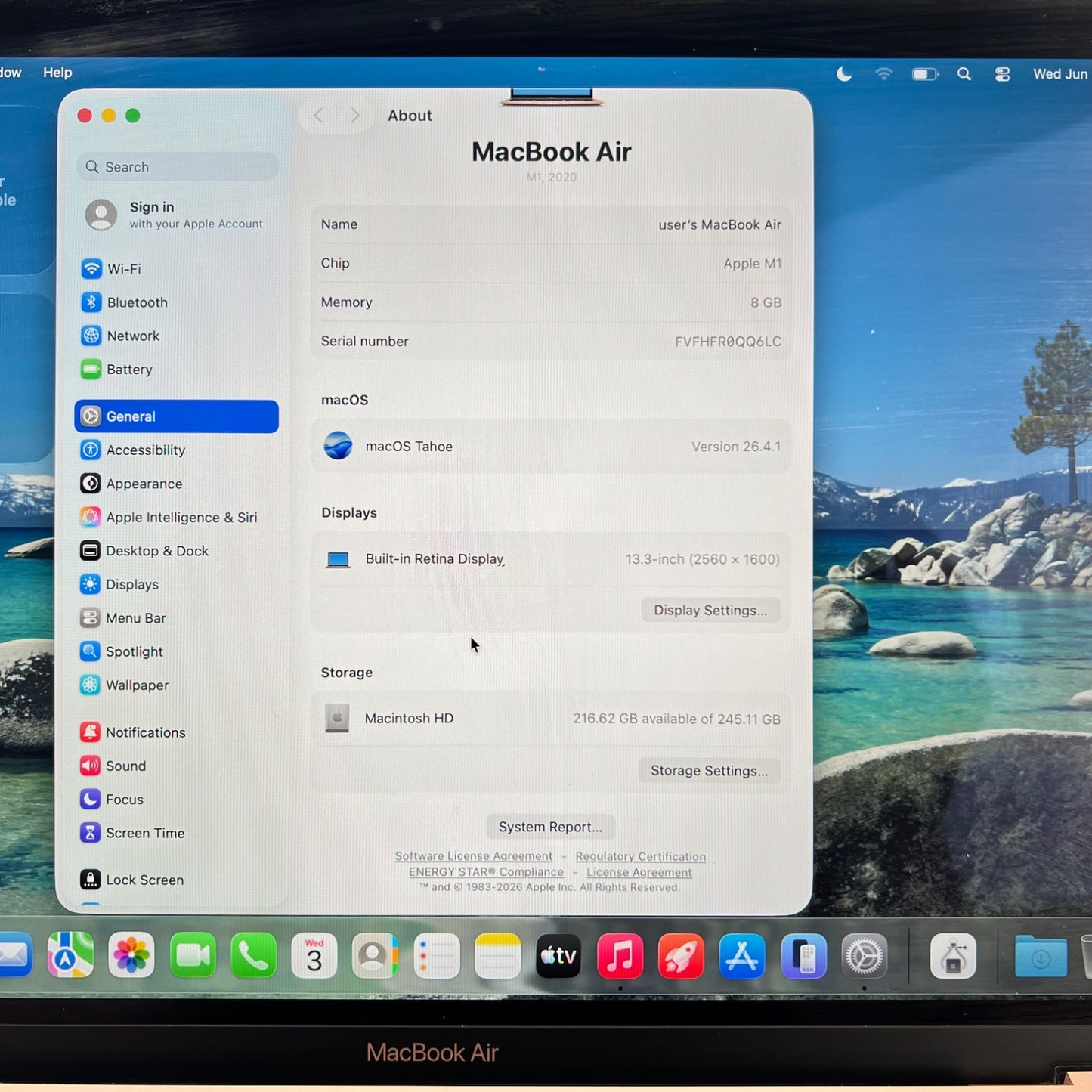The width and height of the screenshot is (1092, 1092).
Task: Open the Help menu
Action: pyautogui.click(x=57, y=73)
